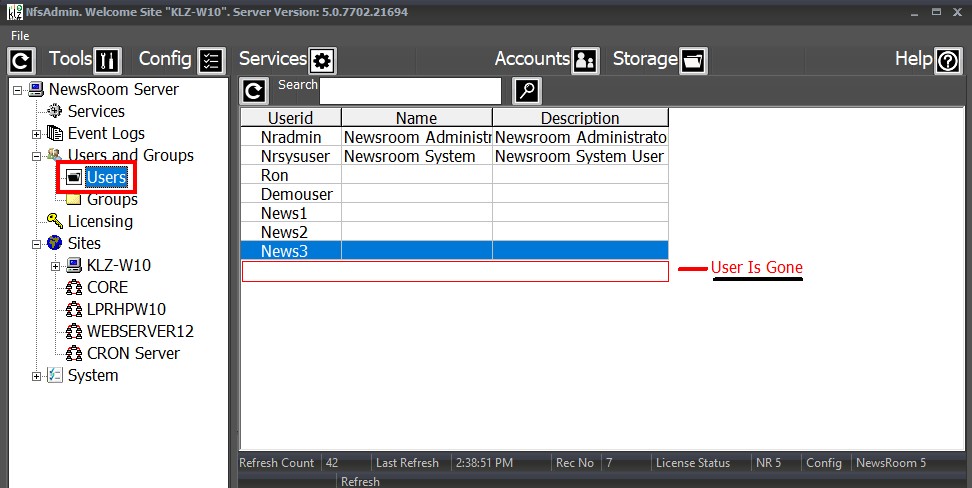Image resolution: width=972 pixels, height=488 pixels.
Task: Select the Sites tree item
Action: tap(84, 243)
